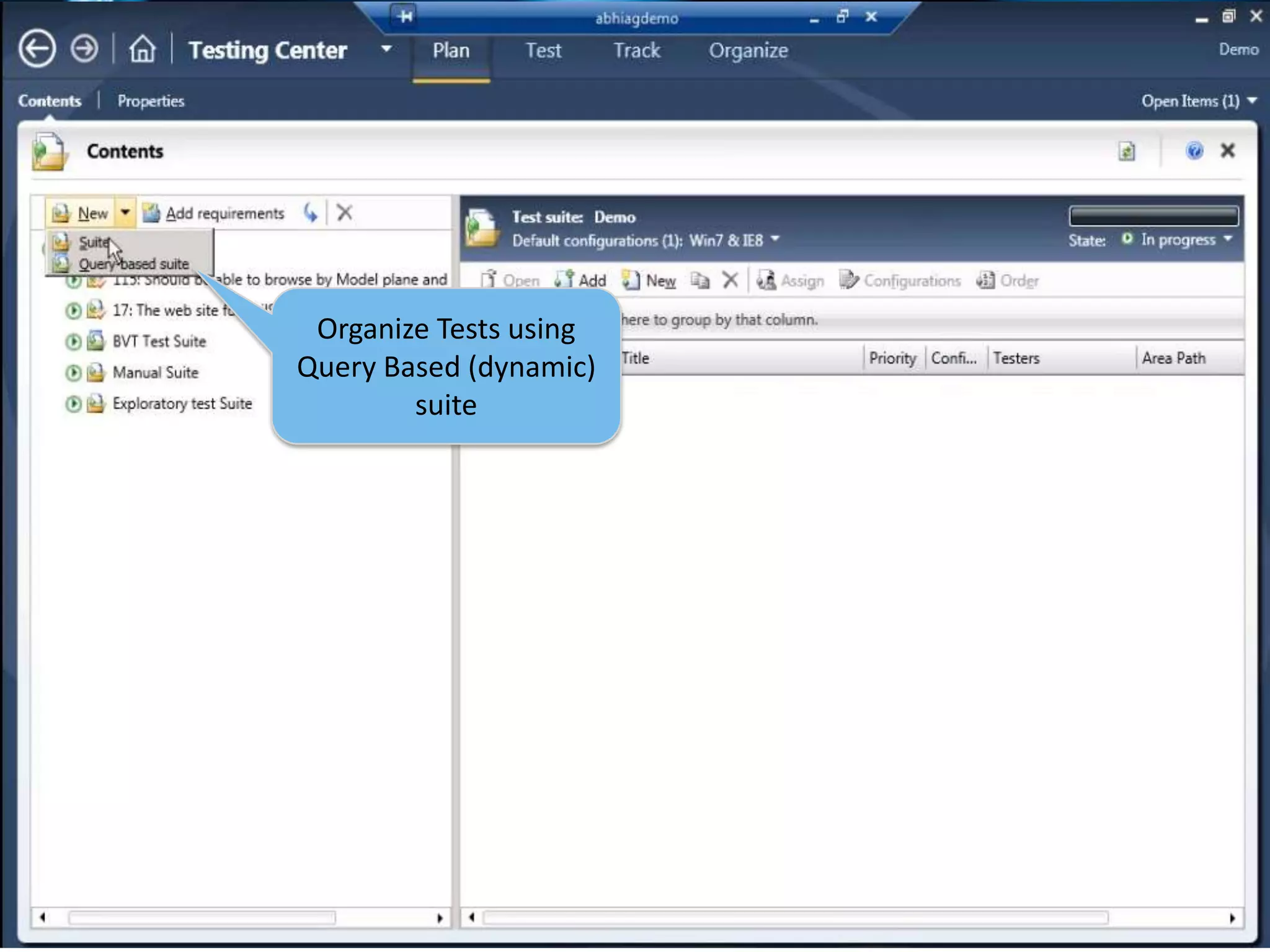Click Add to add test cases
Image resolution: width=1270 pixels, height=952 pixels.
click(x=580, y=280)
